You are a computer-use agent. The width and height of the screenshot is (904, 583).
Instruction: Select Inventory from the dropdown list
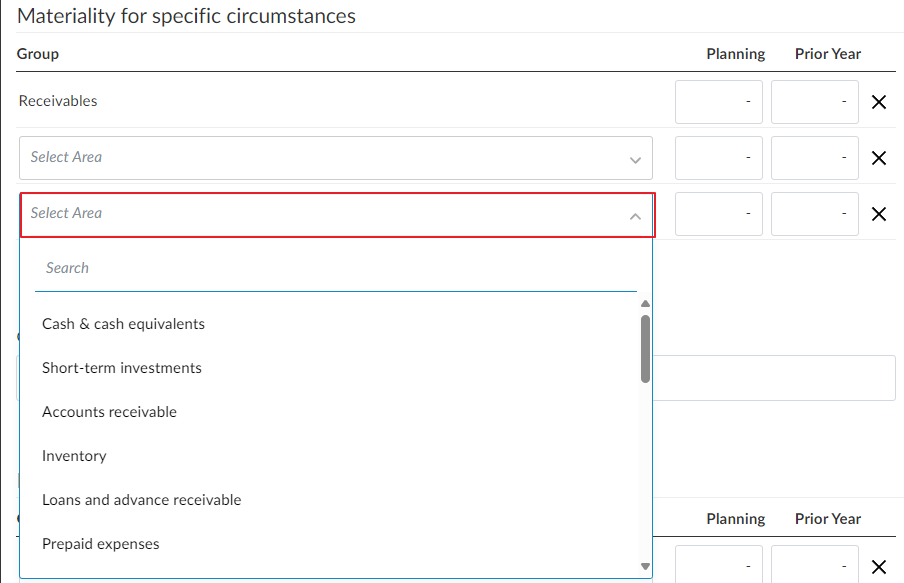coord(74,456)
